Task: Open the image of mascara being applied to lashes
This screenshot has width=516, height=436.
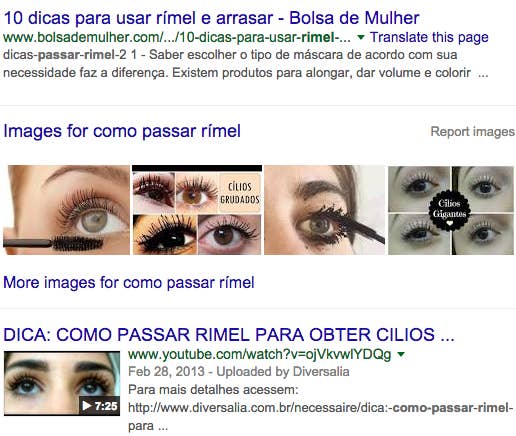Action: [x=324, y=210]
